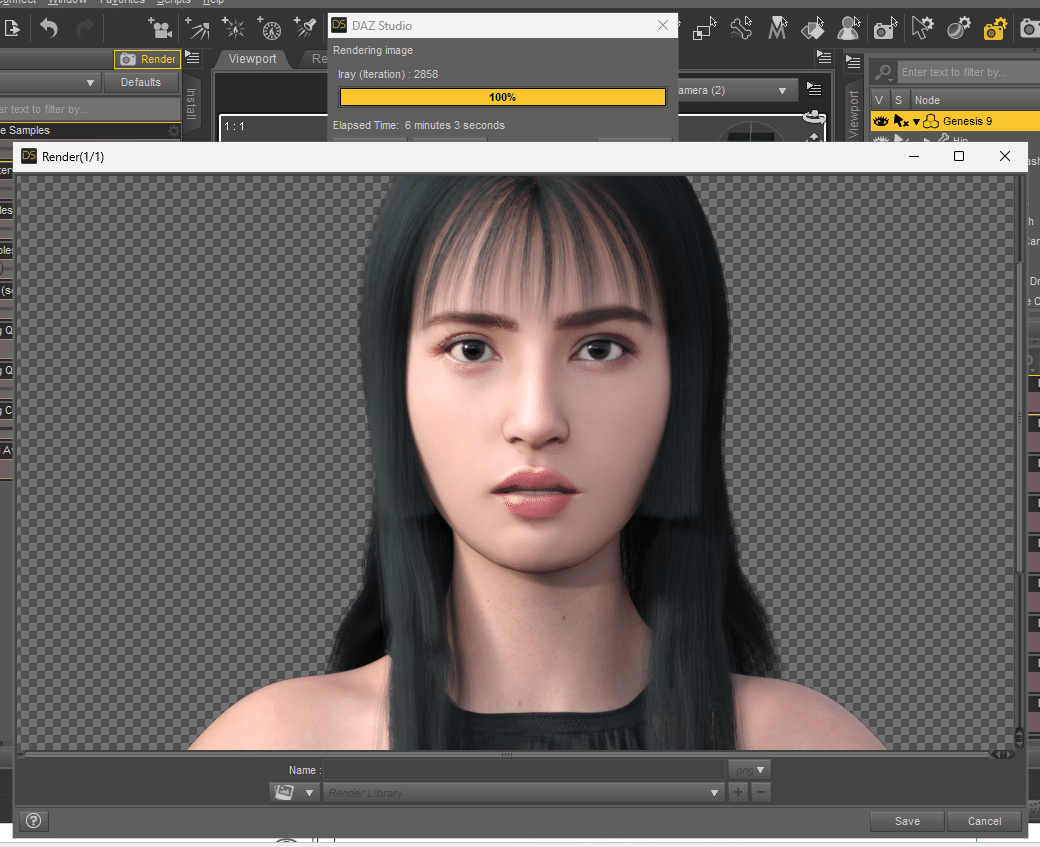Click the S column header

point(898,100)
